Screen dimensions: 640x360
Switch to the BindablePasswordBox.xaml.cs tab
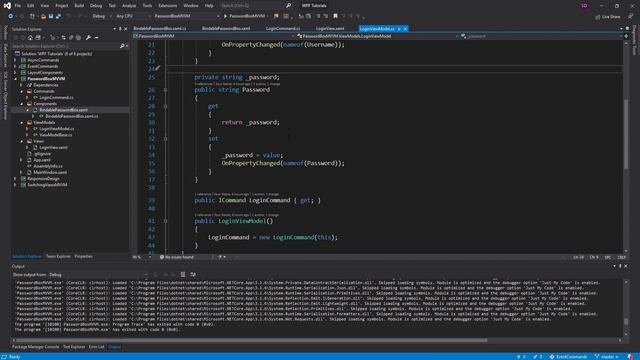160,29
